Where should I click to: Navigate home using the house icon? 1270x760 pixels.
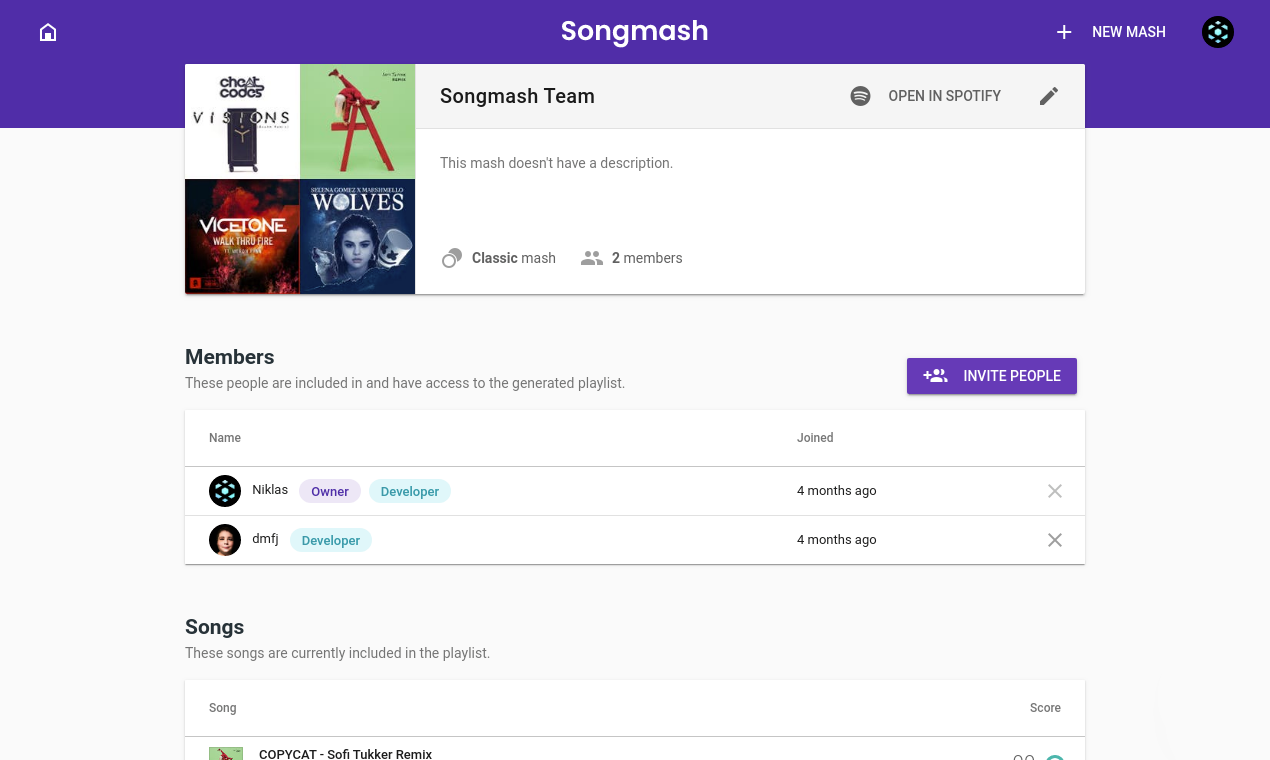tap(48, 32)
